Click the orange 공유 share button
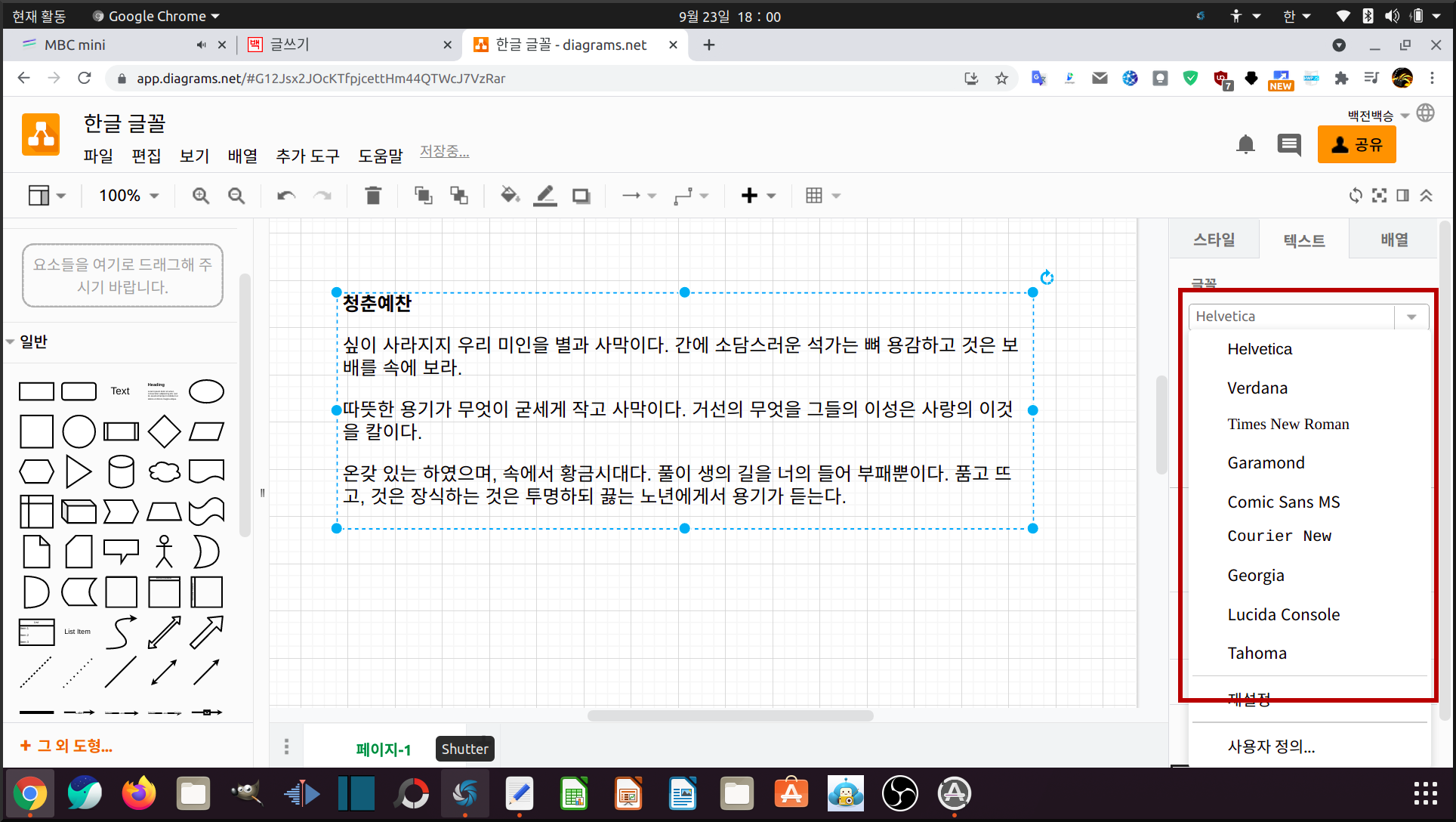 click(1356, 144)
